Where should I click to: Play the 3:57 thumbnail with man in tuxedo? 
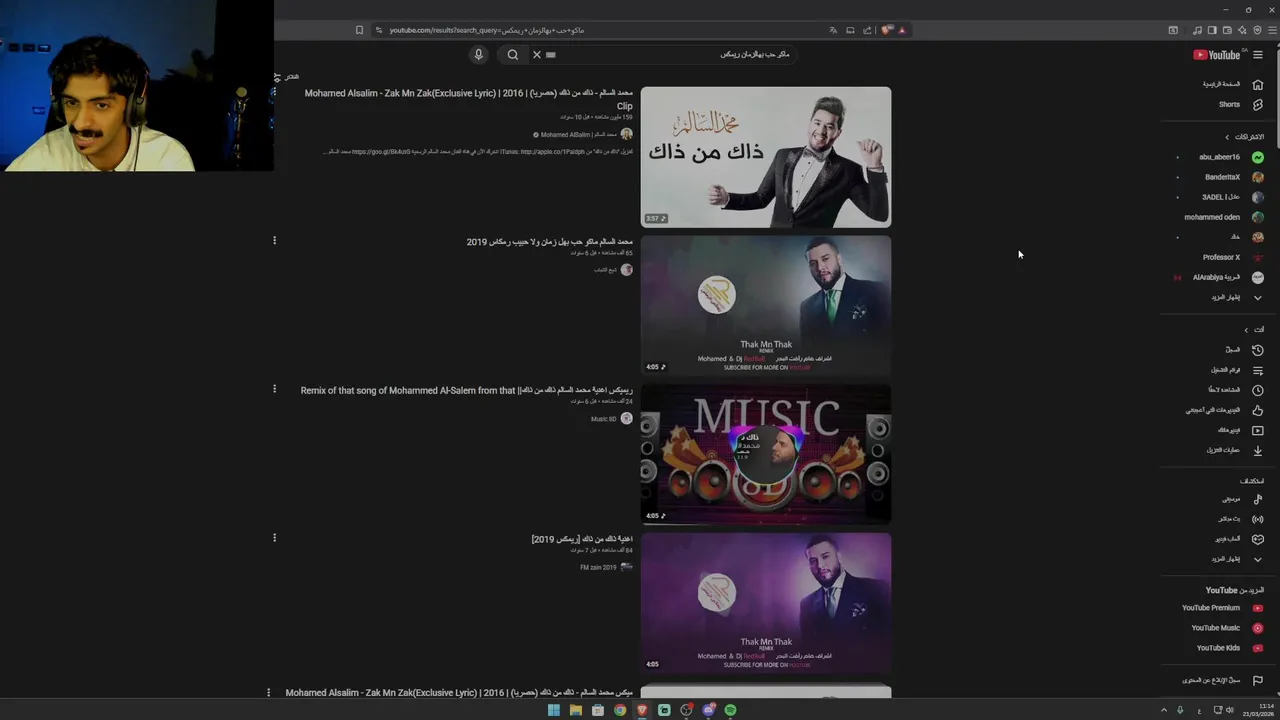766,157
